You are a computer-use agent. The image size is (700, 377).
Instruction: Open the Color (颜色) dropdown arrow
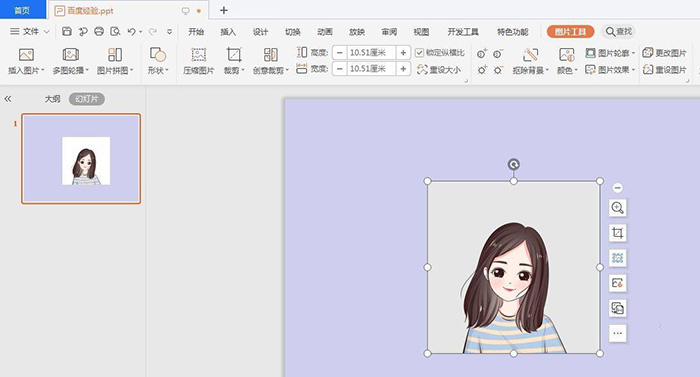coord(576,70)
